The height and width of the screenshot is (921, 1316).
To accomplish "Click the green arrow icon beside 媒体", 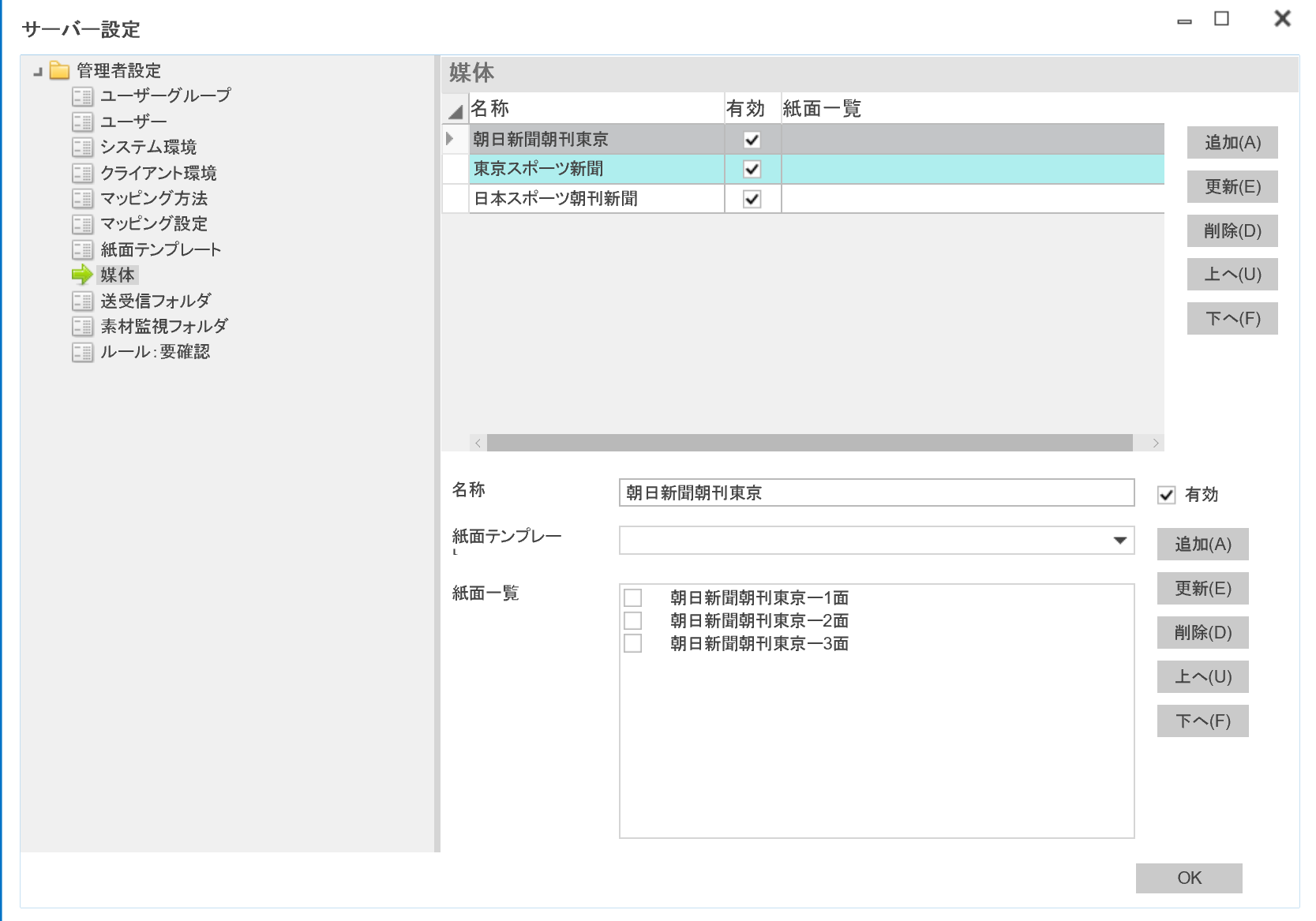I will pos(83,275).
